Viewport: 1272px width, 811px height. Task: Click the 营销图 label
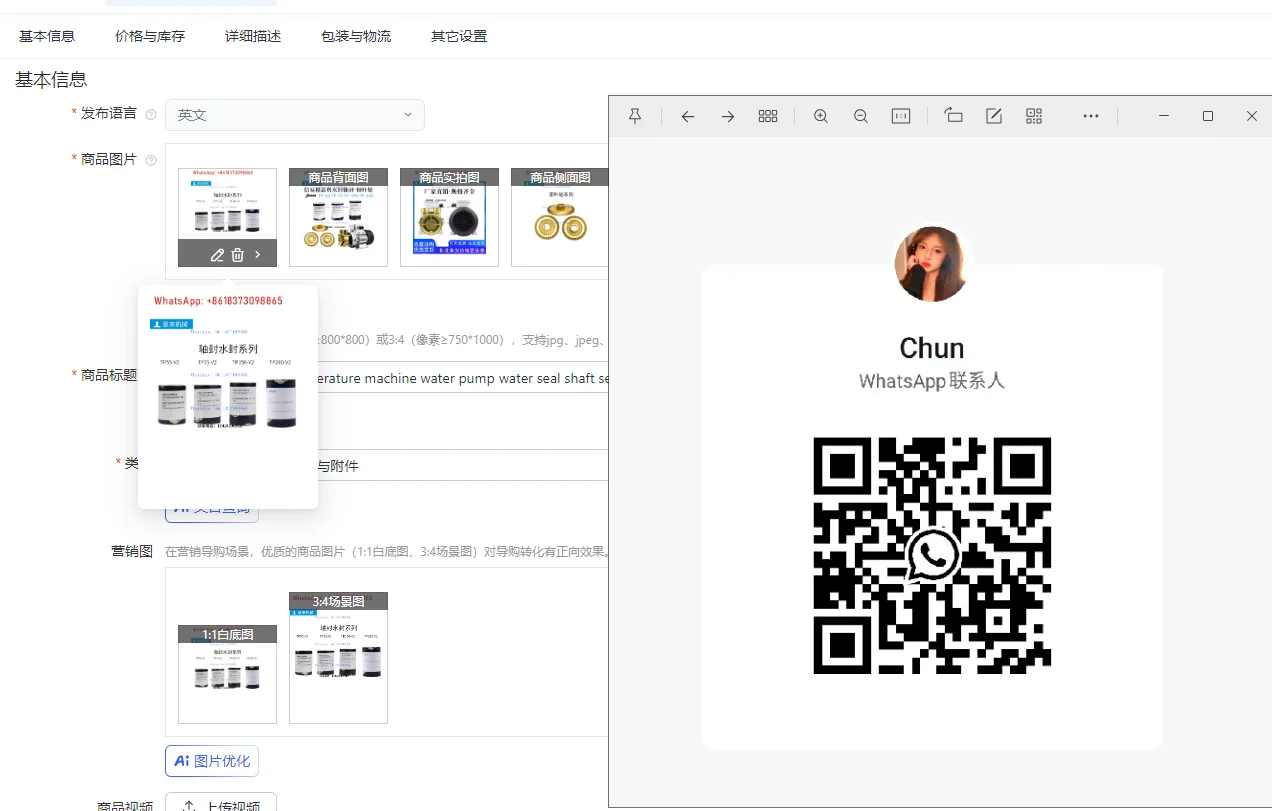click(x=132, y=551)
